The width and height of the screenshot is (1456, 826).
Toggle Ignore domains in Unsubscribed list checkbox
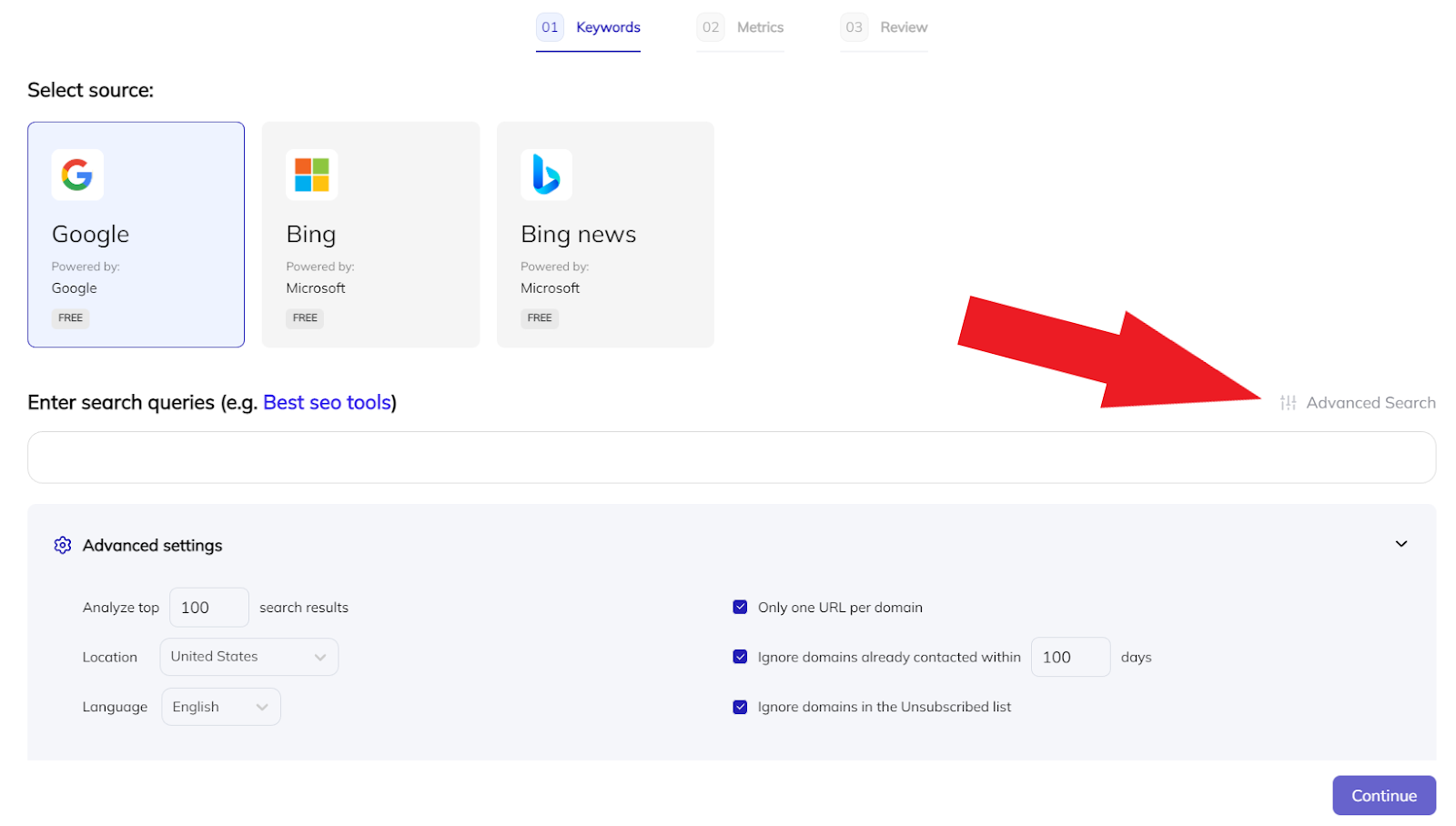[740, 707]
